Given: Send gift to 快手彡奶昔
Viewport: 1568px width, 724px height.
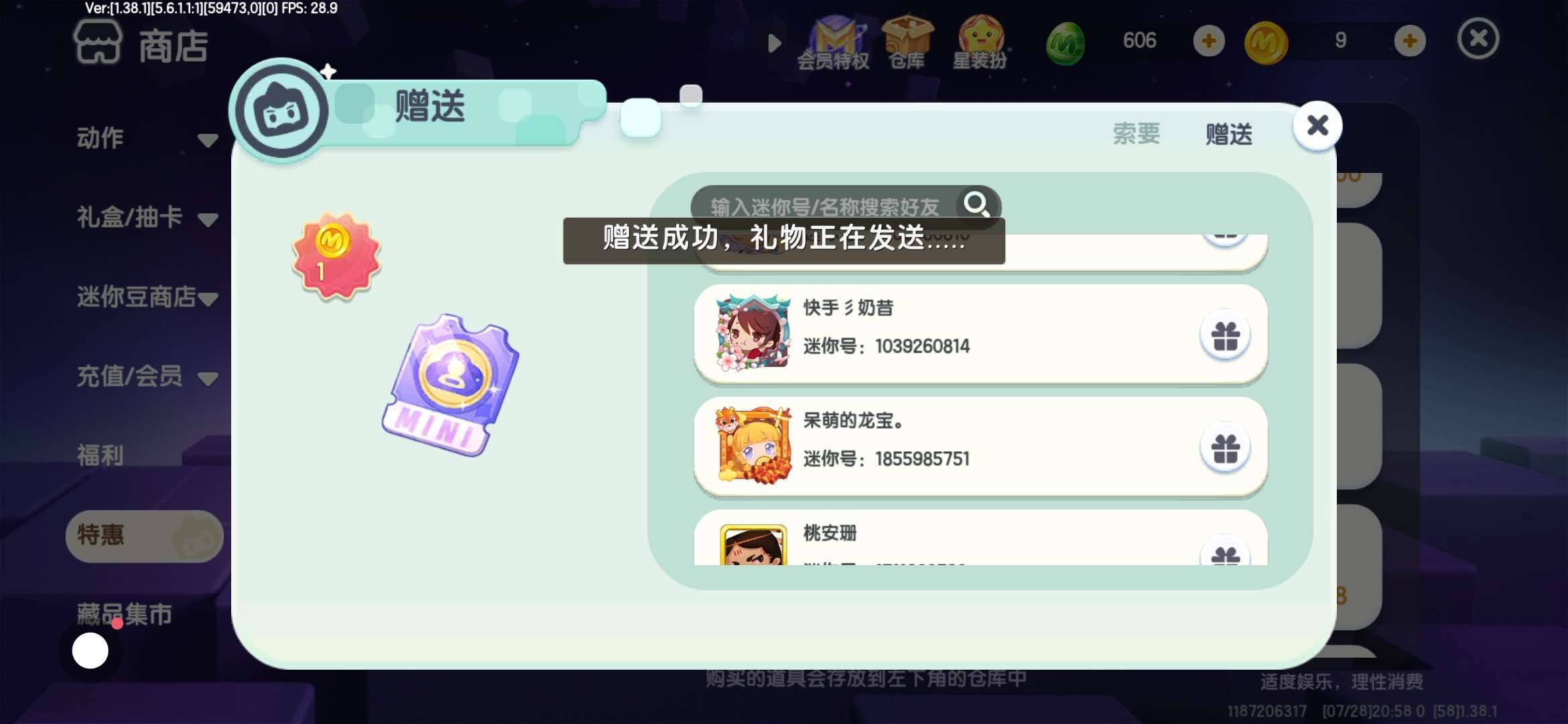Looking at the screenshot, I should coord(1225,335).
